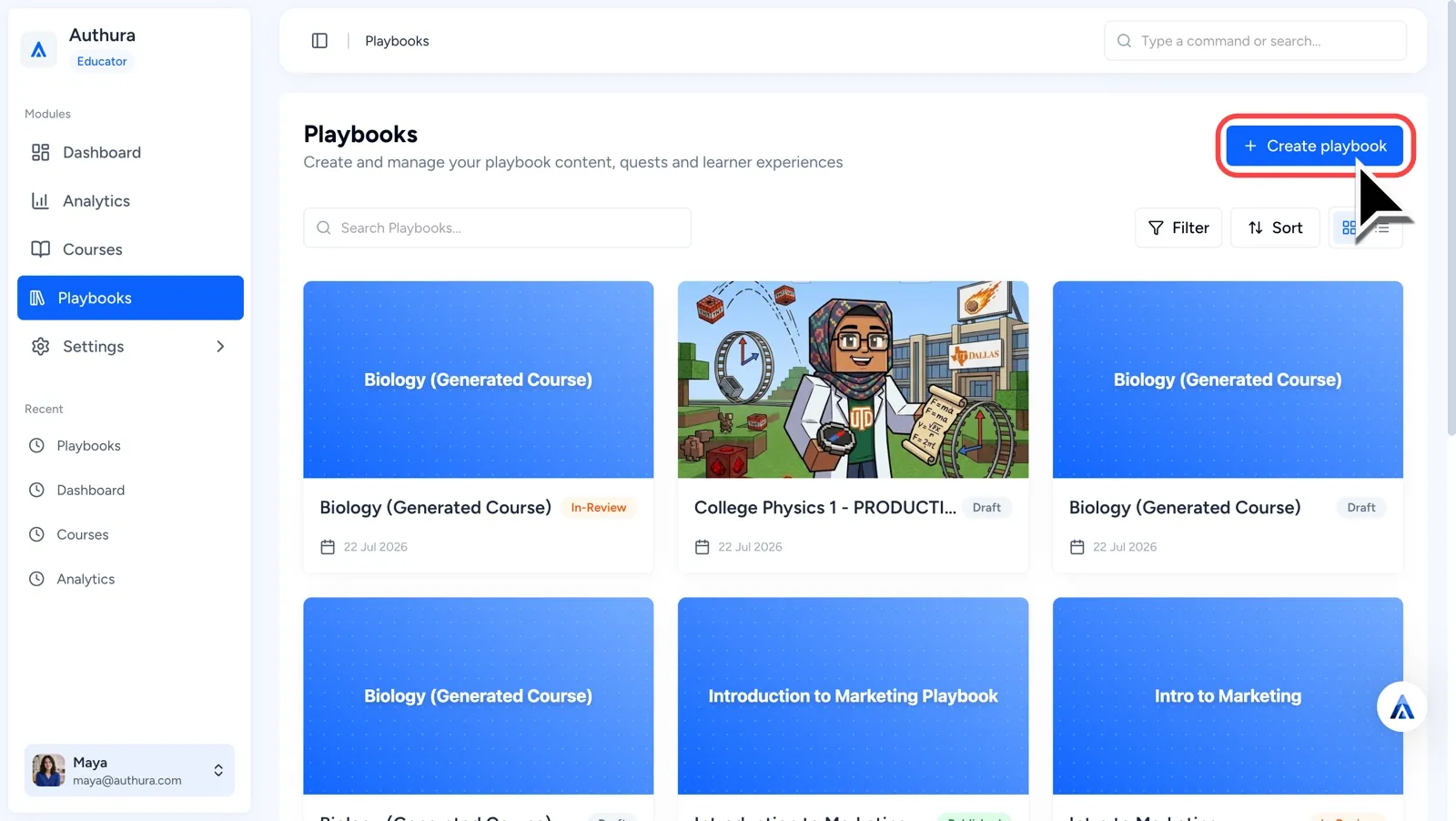Open the Sort options
The height and width of the screenshot is (821, 1456).
[x=1275, y=228]
